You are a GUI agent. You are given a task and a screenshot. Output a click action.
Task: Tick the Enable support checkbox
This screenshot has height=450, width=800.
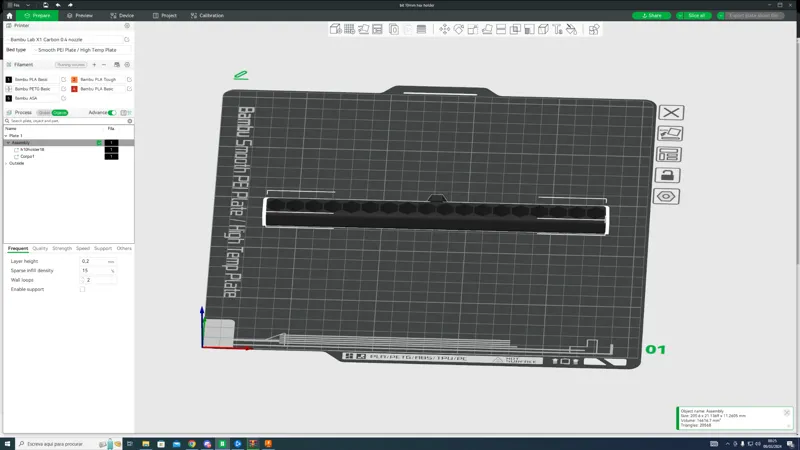click(83, 289)
